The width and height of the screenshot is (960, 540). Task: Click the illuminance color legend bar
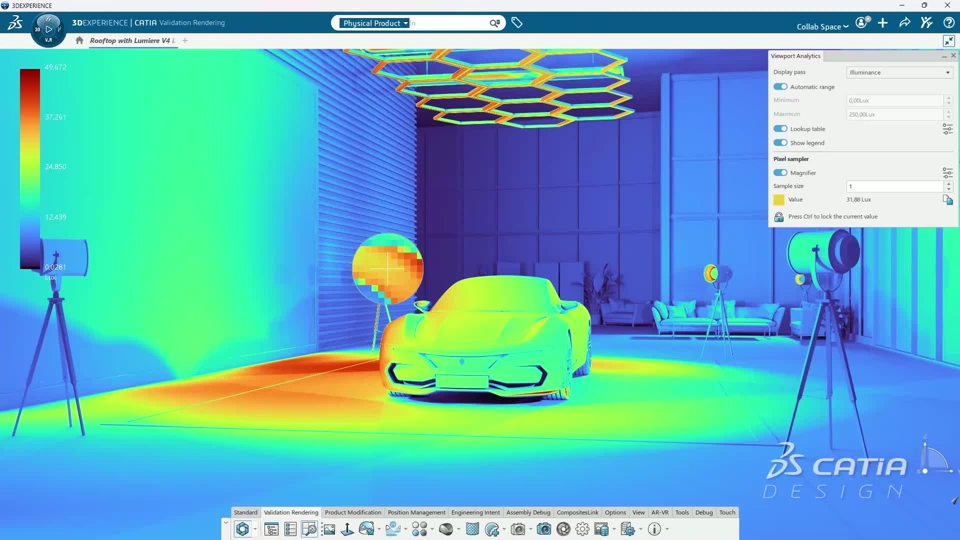pyautogui.click(x=30, y=168)
